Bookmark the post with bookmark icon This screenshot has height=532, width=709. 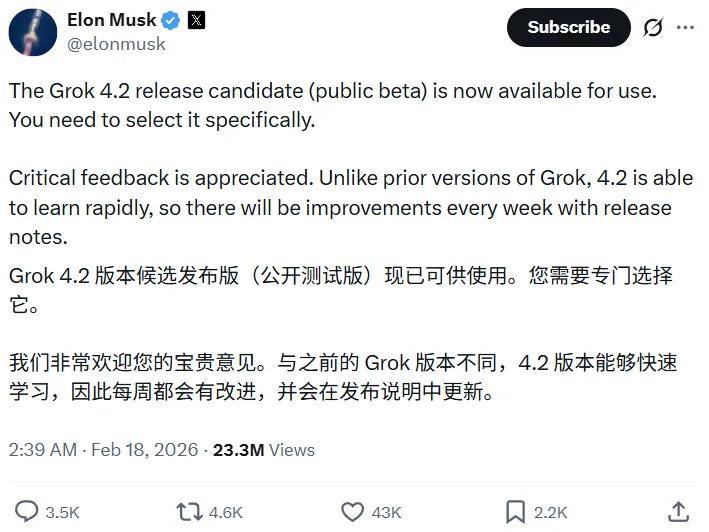coord(514,512)
